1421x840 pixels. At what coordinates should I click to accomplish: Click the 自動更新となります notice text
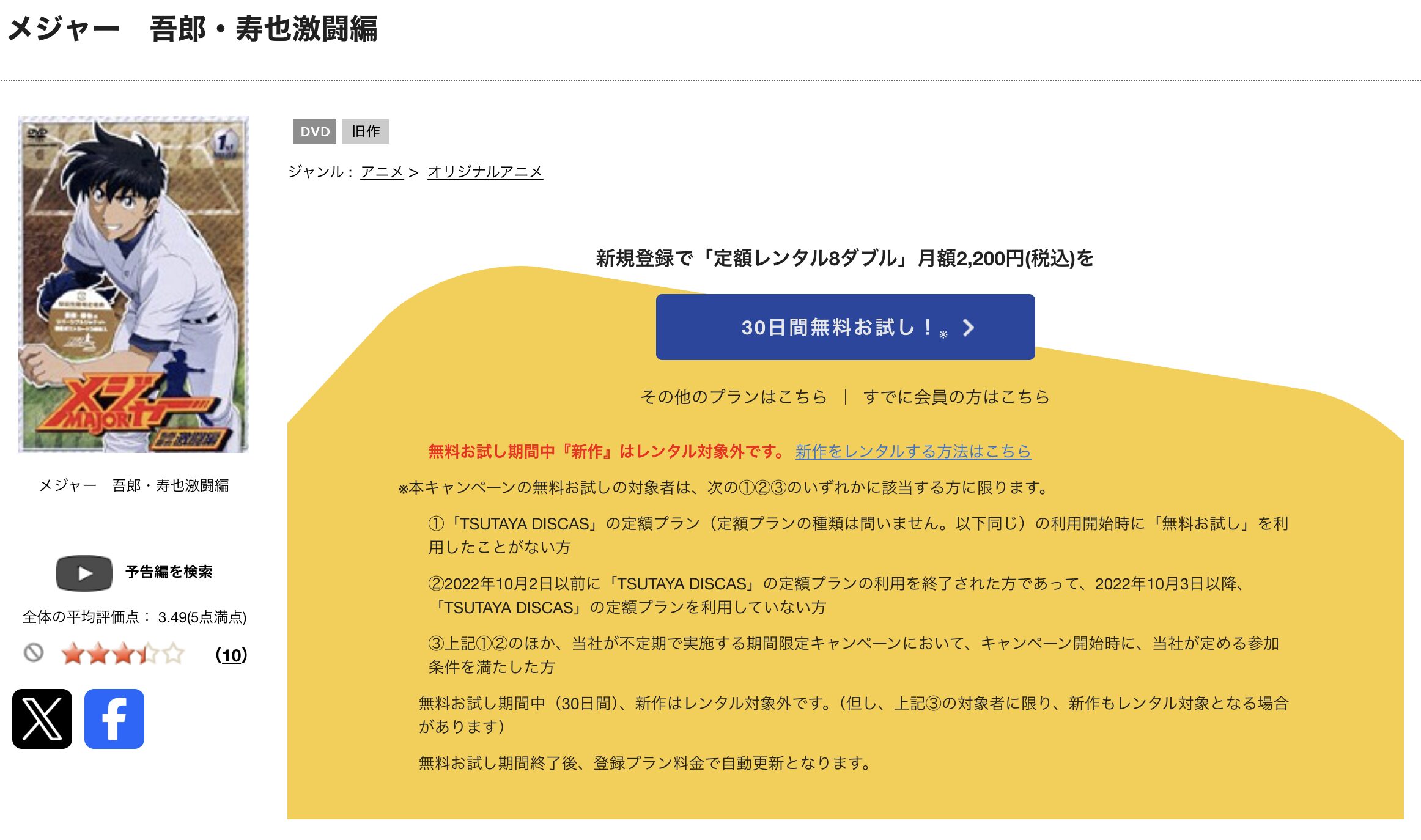point(645,763)
